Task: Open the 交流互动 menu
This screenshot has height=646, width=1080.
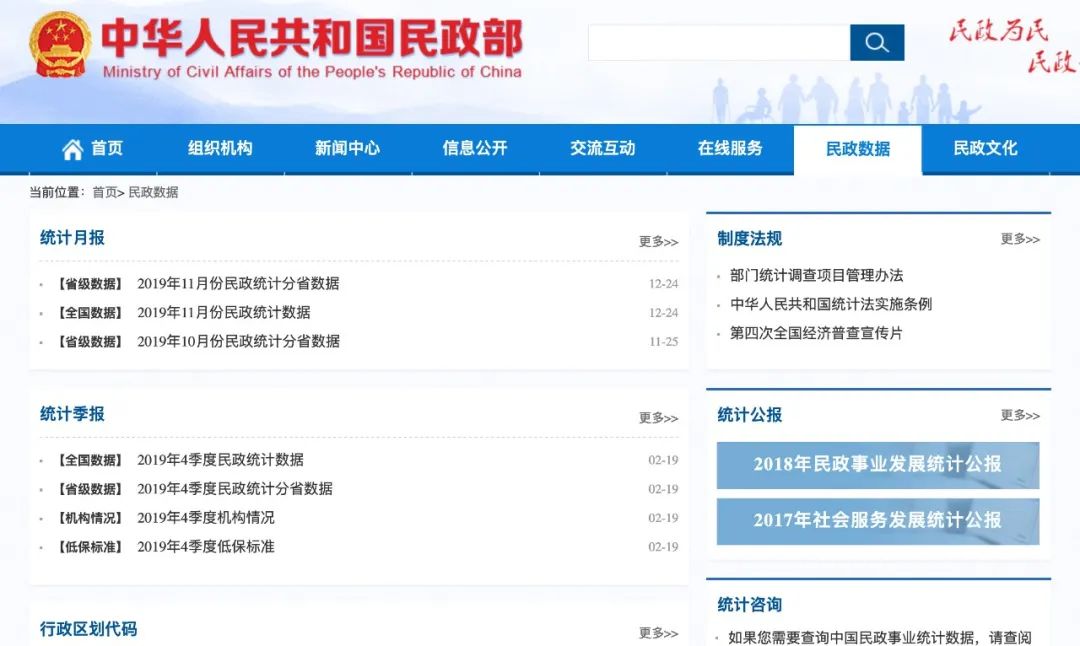Action: click(603, 148)
